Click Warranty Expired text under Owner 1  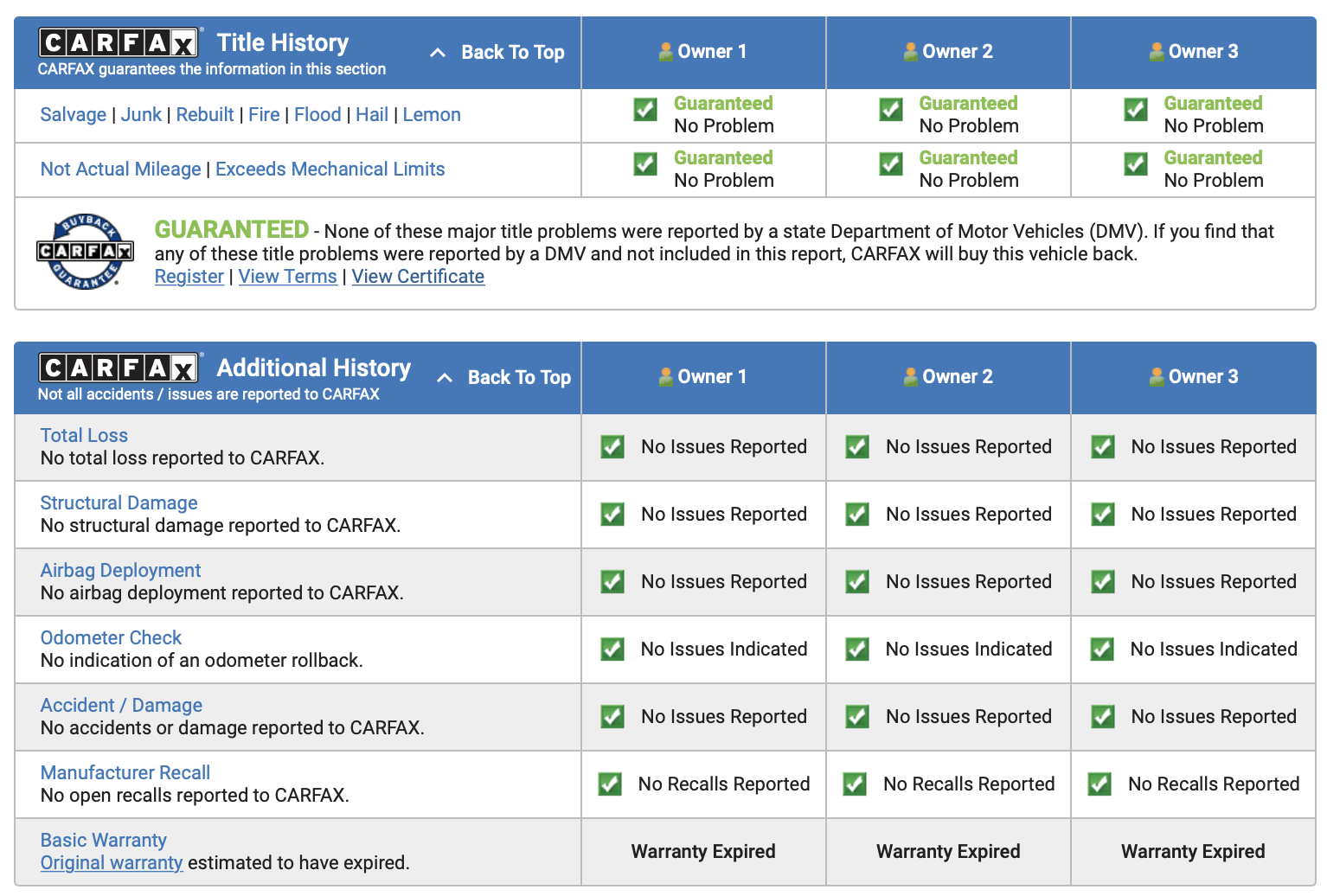pos(703,851)
